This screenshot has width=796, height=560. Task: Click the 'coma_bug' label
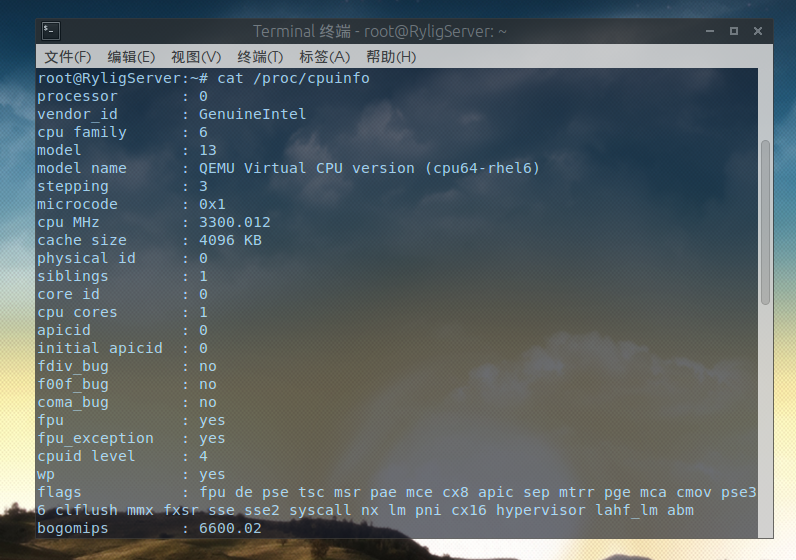tap(73, 403)
